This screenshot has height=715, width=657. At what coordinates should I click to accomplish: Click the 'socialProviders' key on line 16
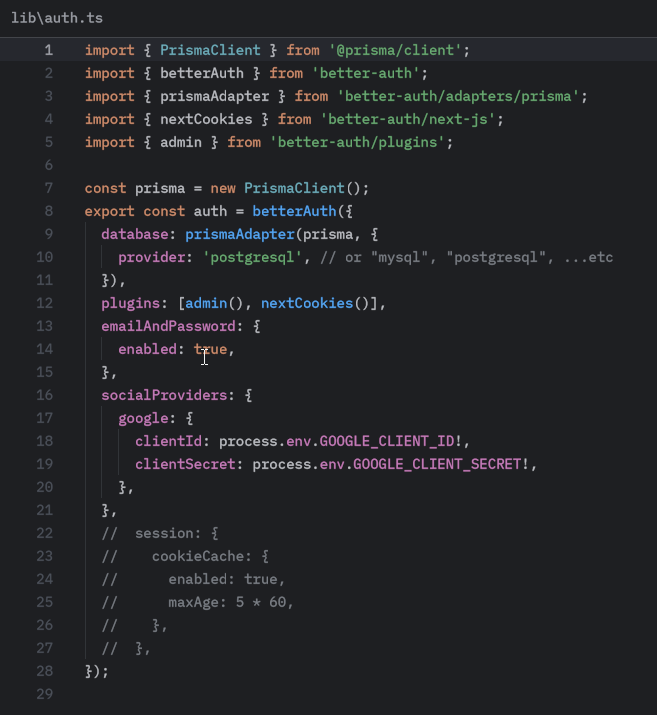click(x=164, y=395)
